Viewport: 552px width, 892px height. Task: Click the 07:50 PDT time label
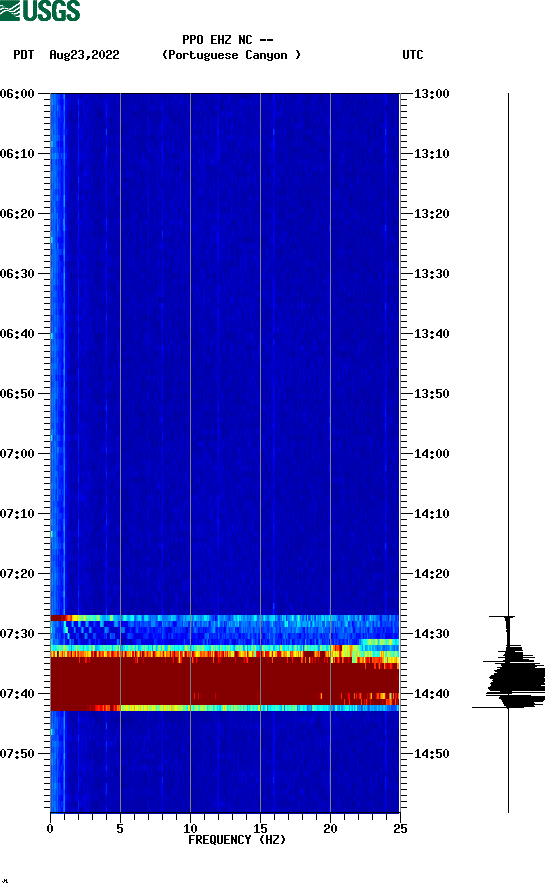(18, 754)
